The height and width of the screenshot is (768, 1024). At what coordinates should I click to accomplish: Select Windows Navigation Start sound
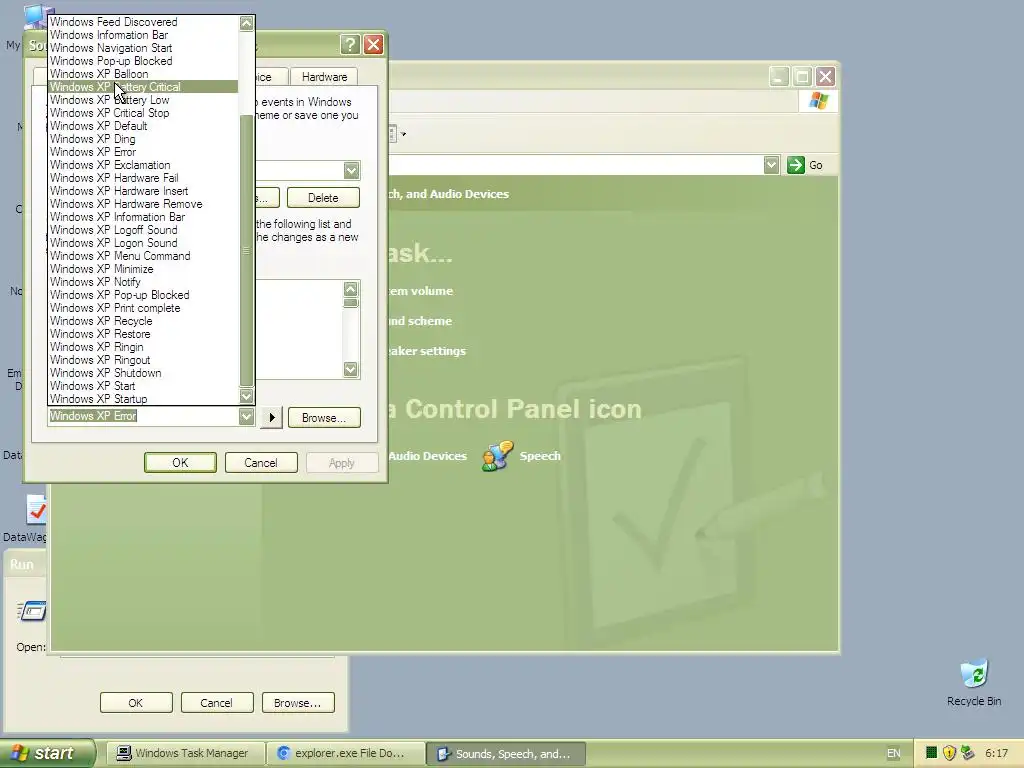pyautogui.click(x=143, y=48)
